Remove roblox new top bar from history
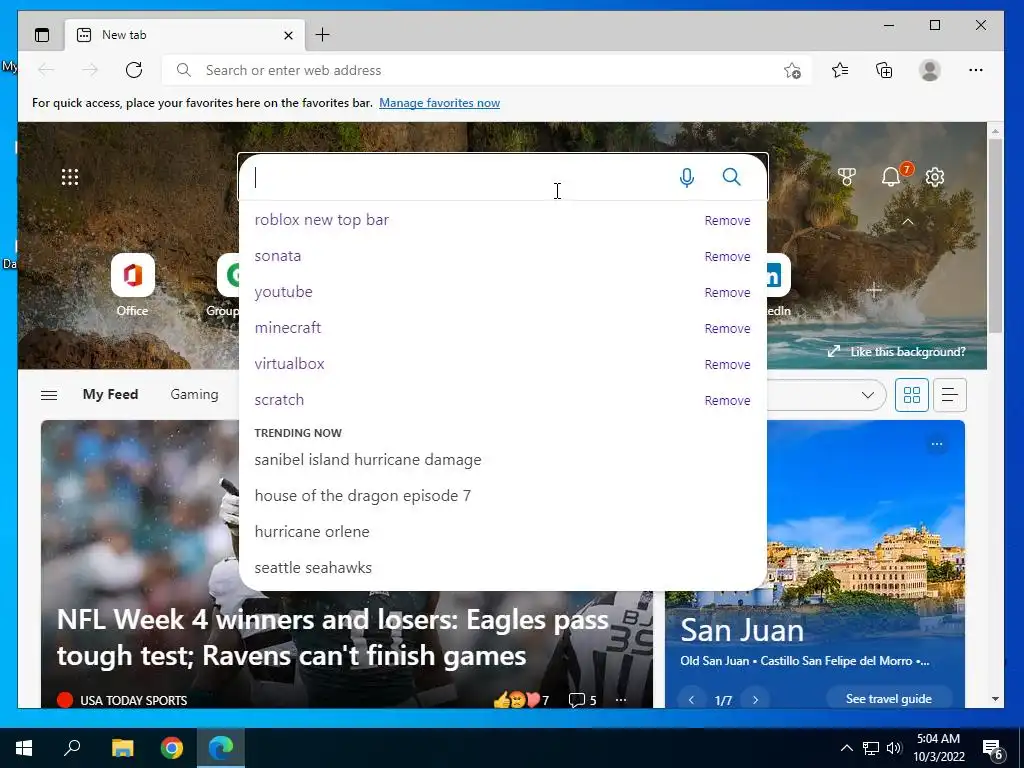 [727, 221]
